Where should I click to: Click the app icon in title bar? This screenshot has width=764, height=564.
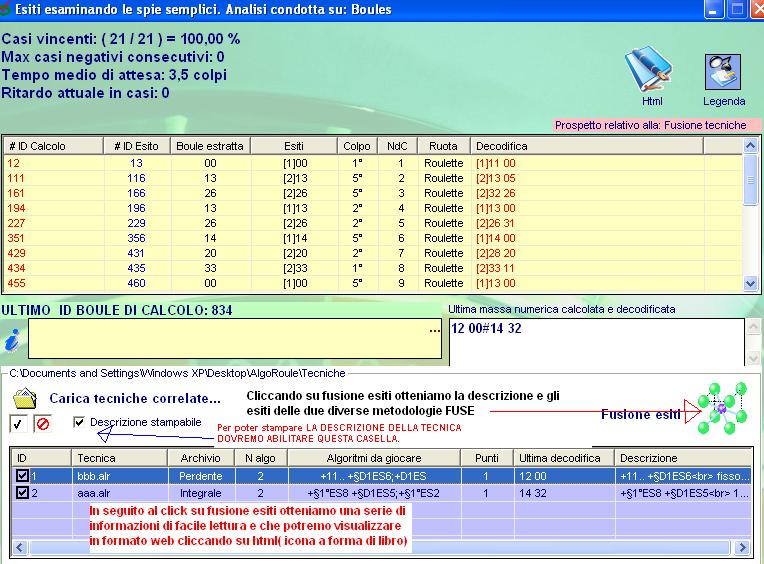(x=5, y=8)
